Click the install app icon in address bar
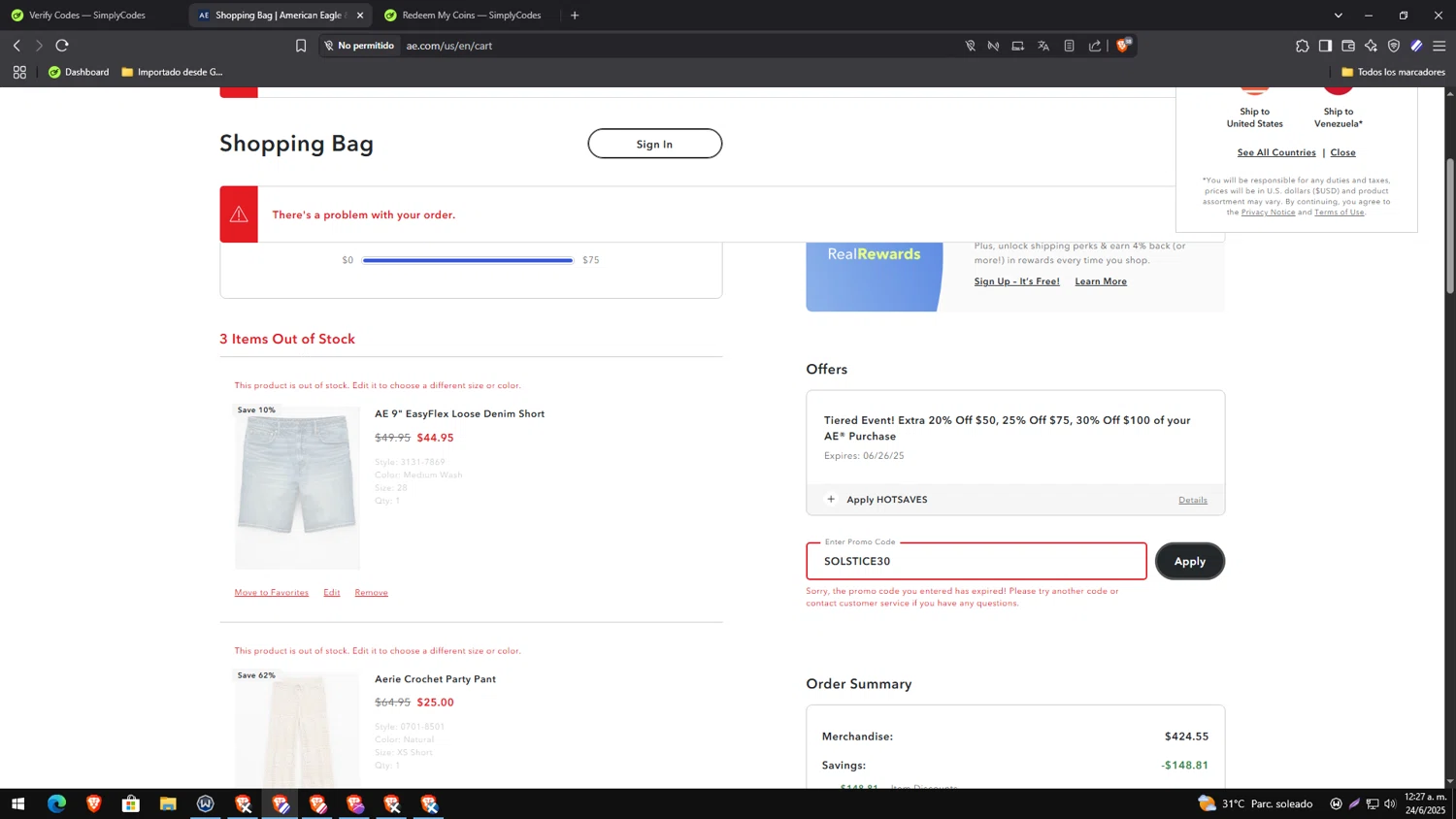 1017,46
